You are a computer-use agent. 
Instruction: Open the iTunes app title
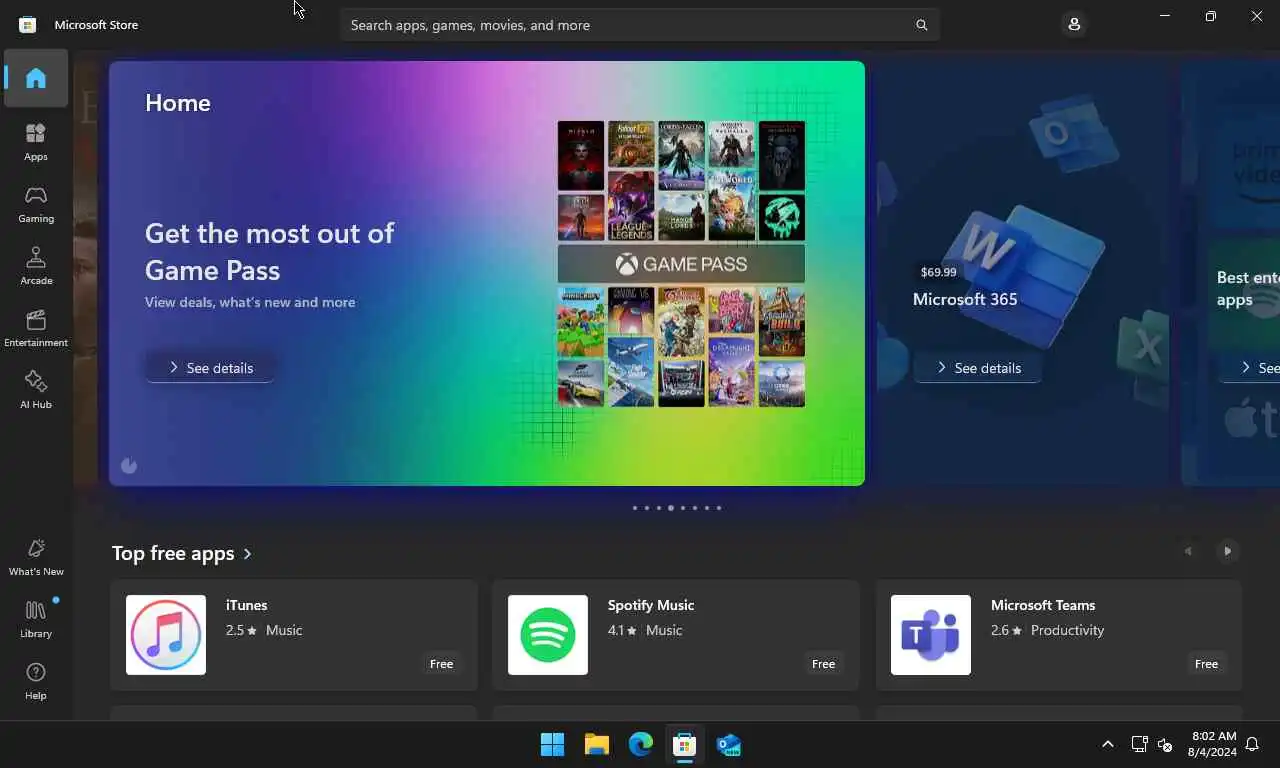click(246, 605)
